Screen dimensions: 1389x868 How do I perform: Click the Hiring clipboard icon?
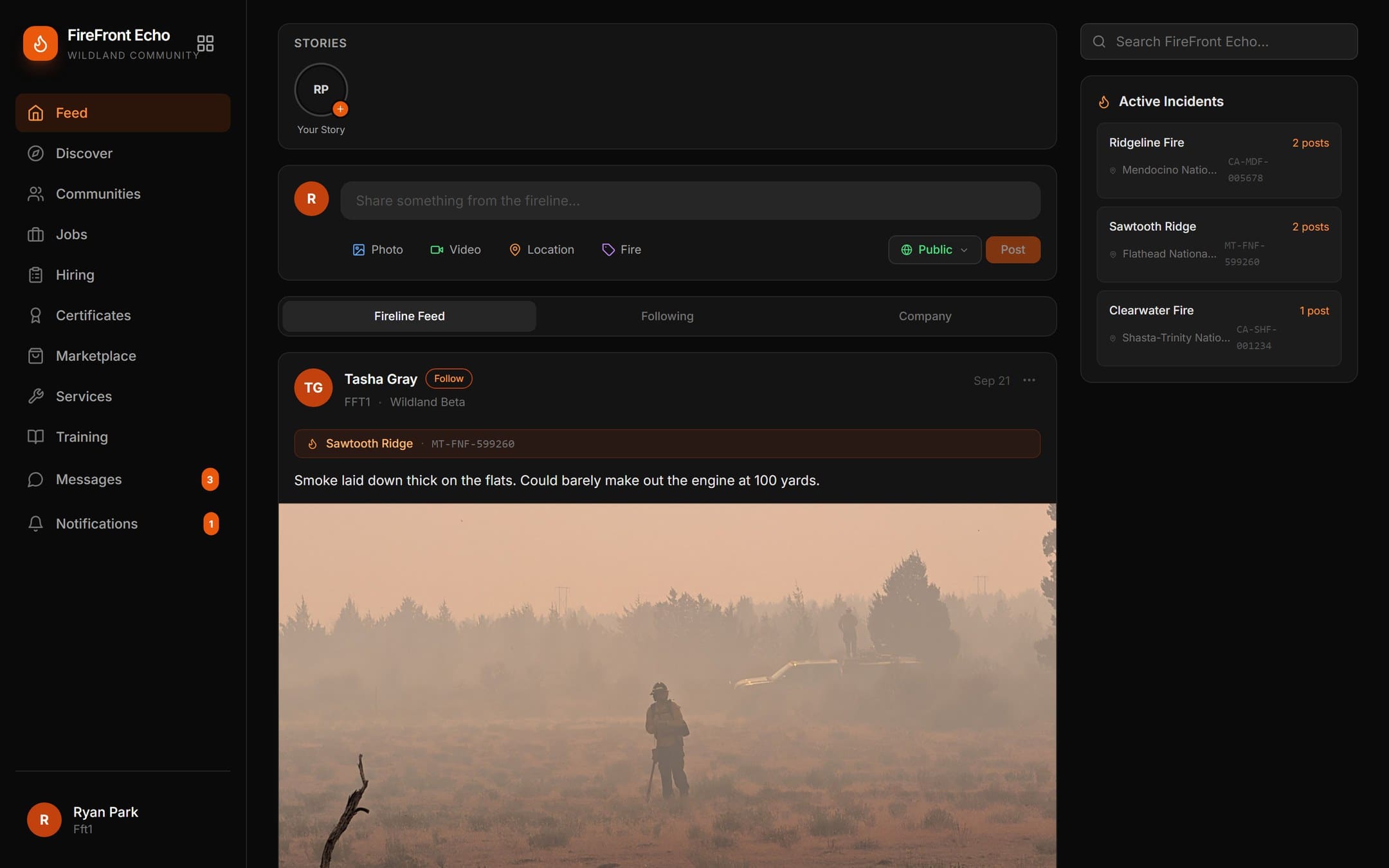35,275
